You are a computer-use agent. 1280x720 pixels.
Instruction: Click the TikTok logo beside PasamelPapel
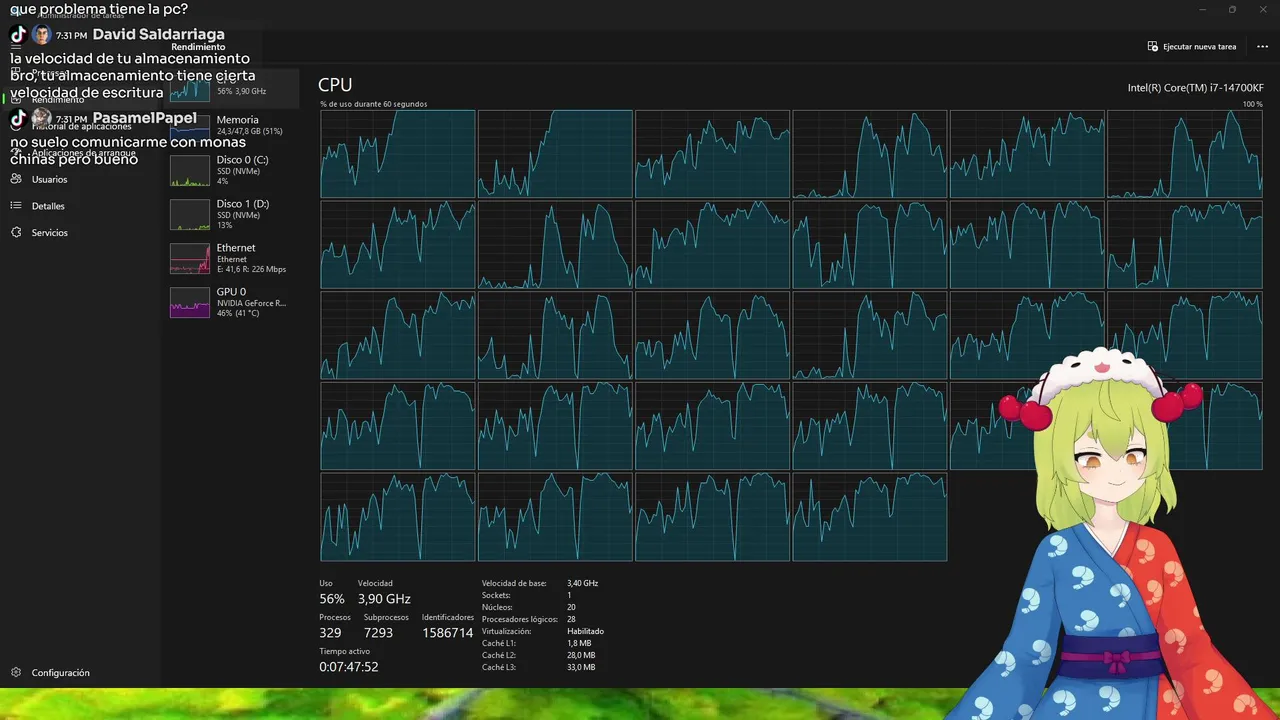pos(18,118)
